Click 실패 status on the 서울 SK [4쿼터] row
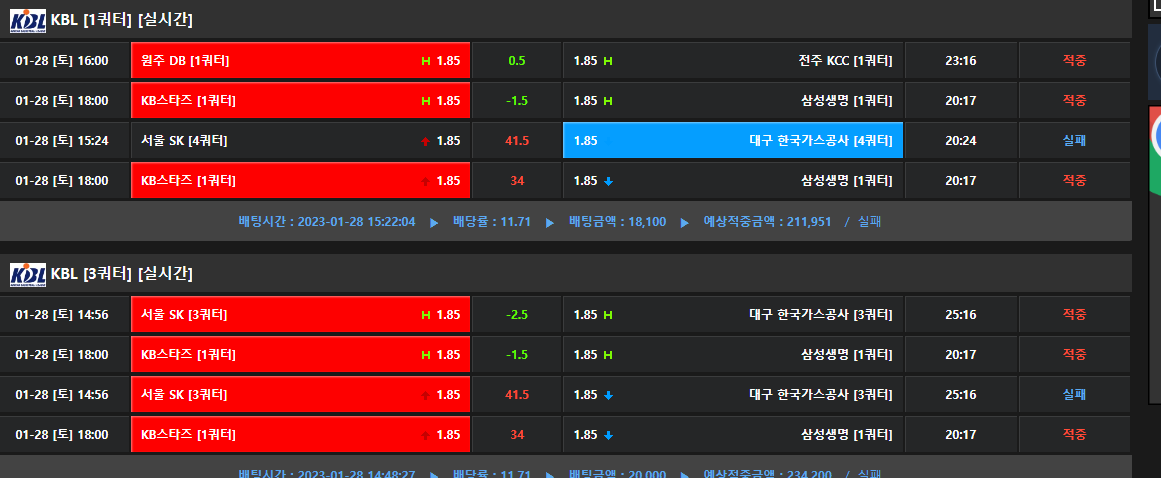The height and width of the screenshot is (478, 1161). coord(1074,141)
